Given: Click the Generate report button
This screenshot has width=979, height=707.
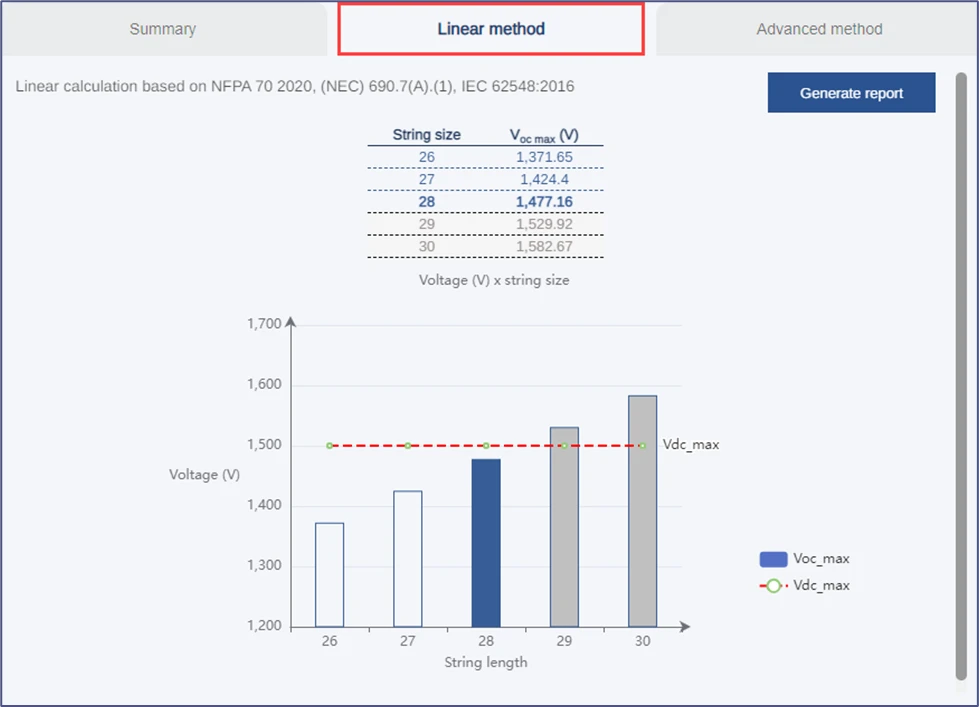Looking at the screenshot, I should (x=851, y=92).
